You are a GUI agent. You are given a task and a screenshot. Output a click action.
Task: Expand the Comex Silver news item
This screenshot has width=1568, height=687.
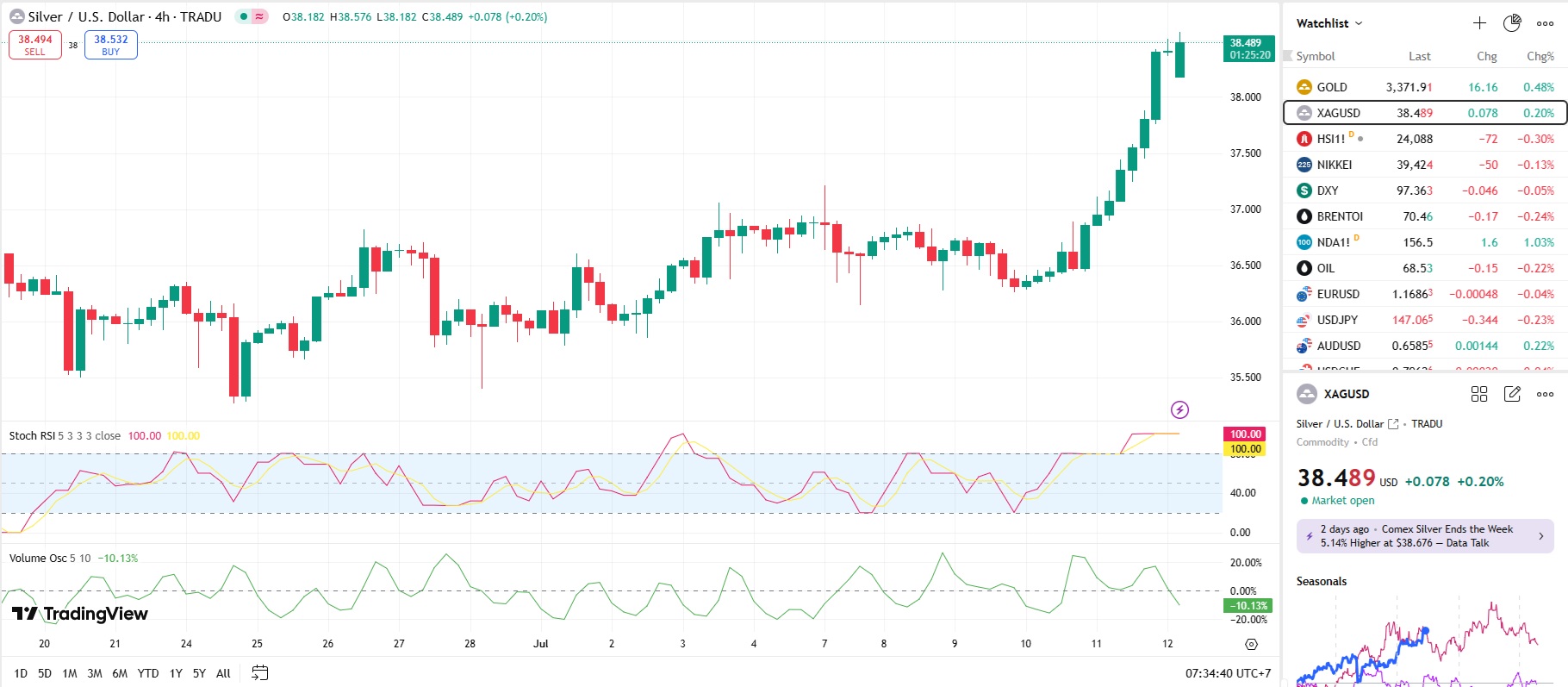click(1425, 536)
